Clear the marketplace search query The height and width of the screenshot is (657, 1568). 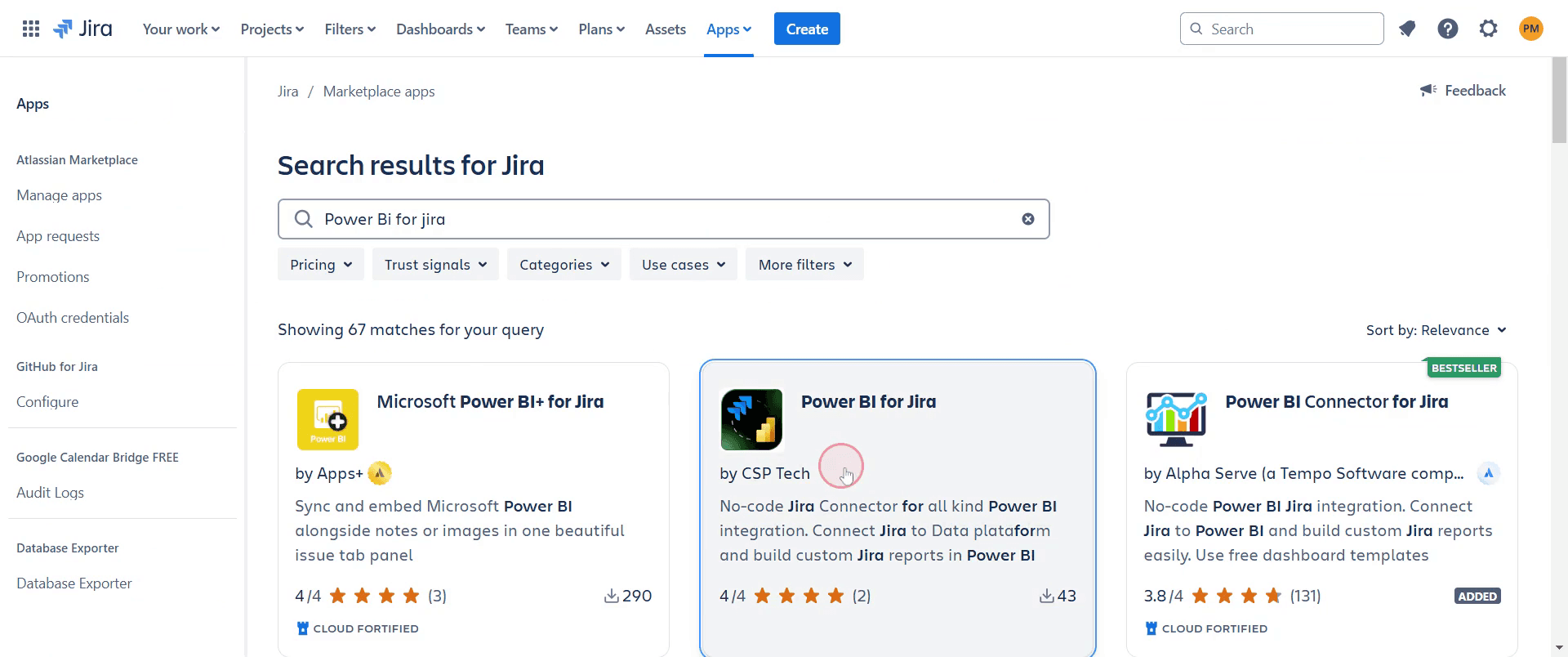(x=1028, y=219)
